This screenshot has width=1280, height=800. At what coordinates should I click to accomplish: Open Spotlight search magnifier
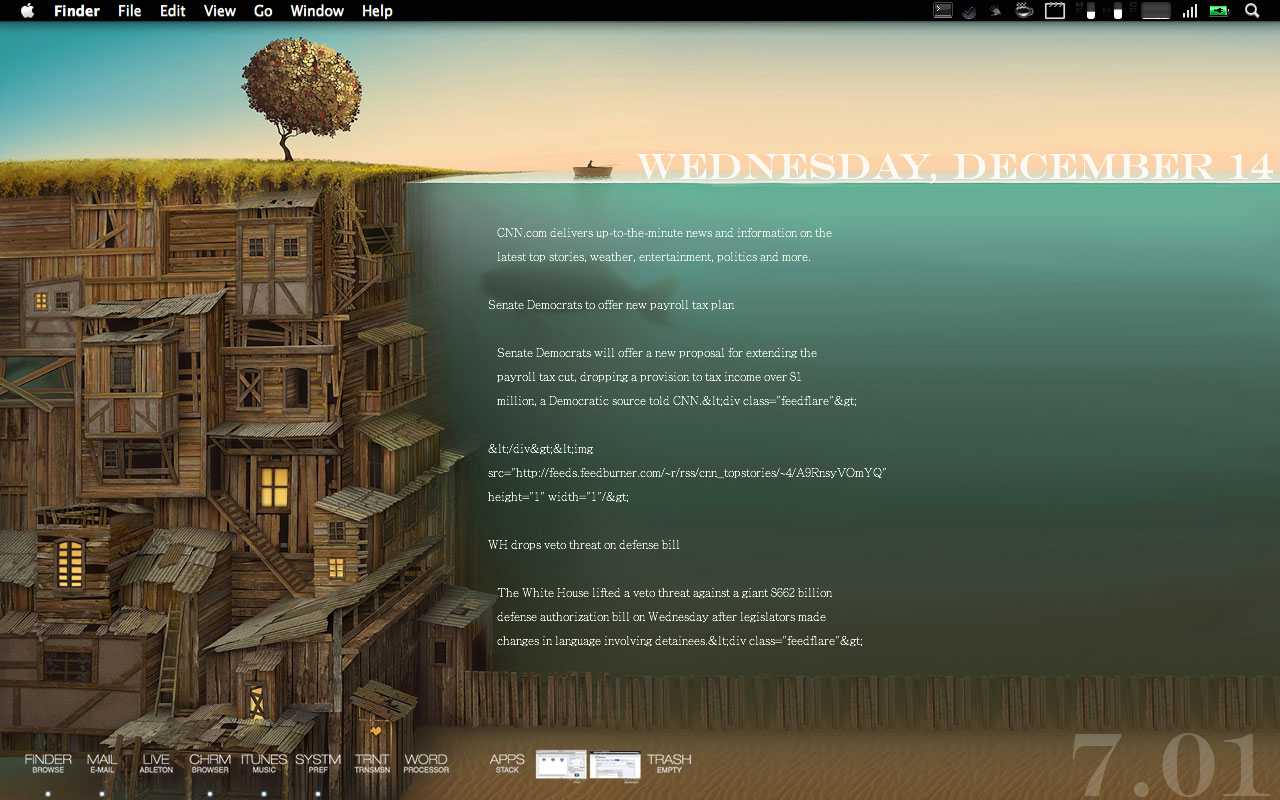pos(1252,11)
